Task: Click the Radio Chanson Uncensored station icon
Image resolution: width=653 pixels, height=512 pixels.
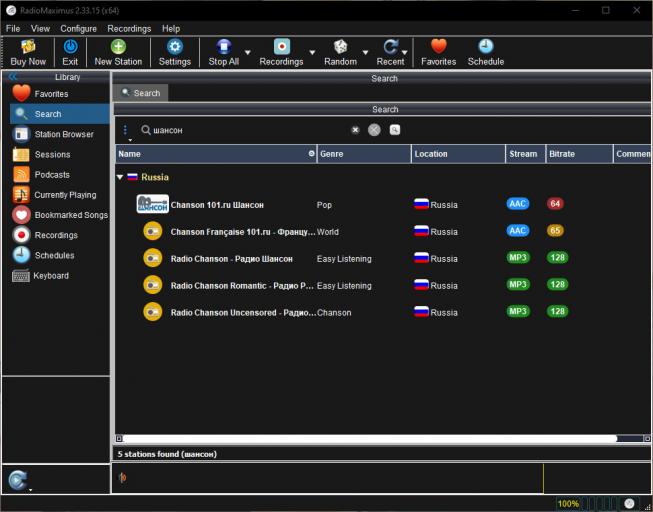Action: point(153,312)
